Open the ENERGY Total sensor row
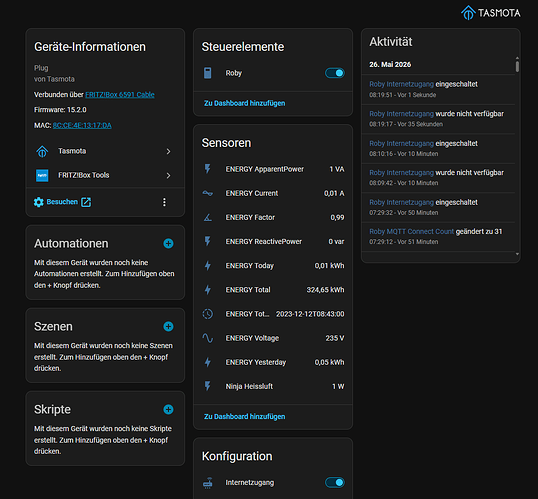Screen dimensions: 538x499 pos(273,290)
